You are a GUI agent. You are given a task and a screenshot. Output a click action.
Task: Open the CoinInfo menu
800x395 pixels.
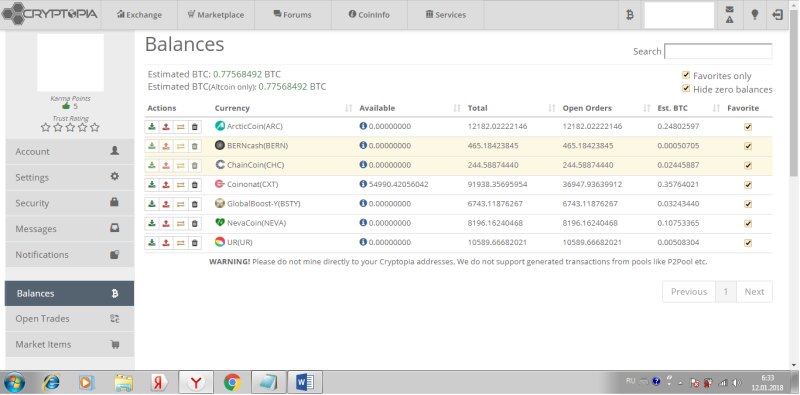(369, 15)
